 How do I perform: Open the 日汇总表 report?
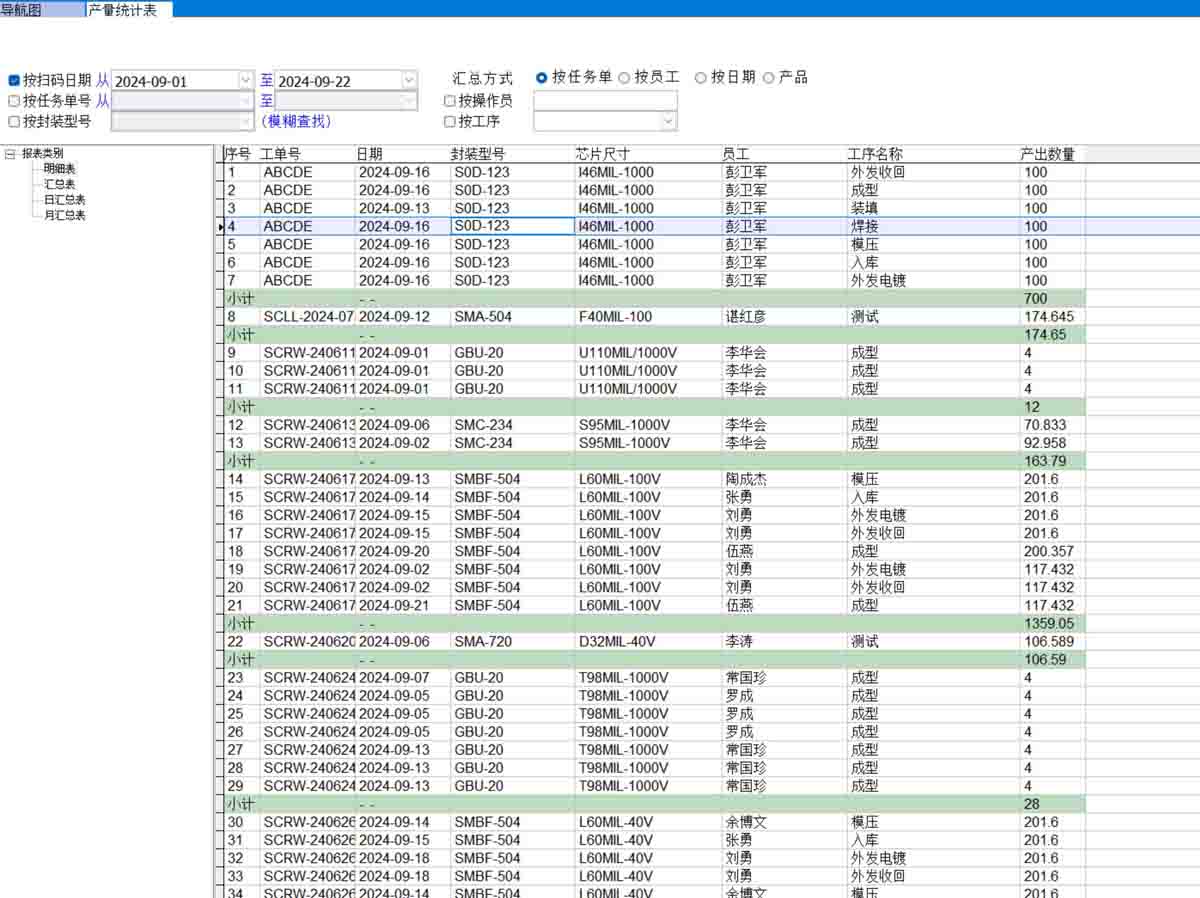coord(64,200)
